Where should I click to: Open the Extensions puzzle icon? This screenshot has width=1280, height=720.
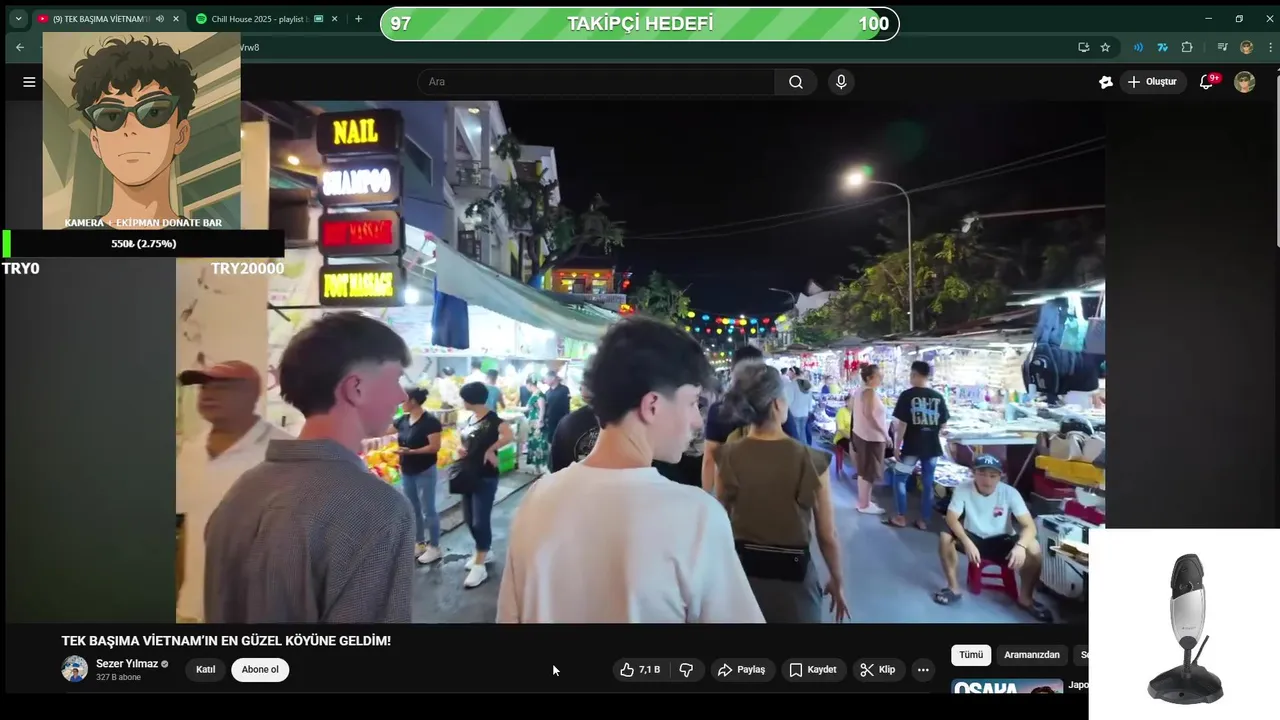[x=1187, y=47]
